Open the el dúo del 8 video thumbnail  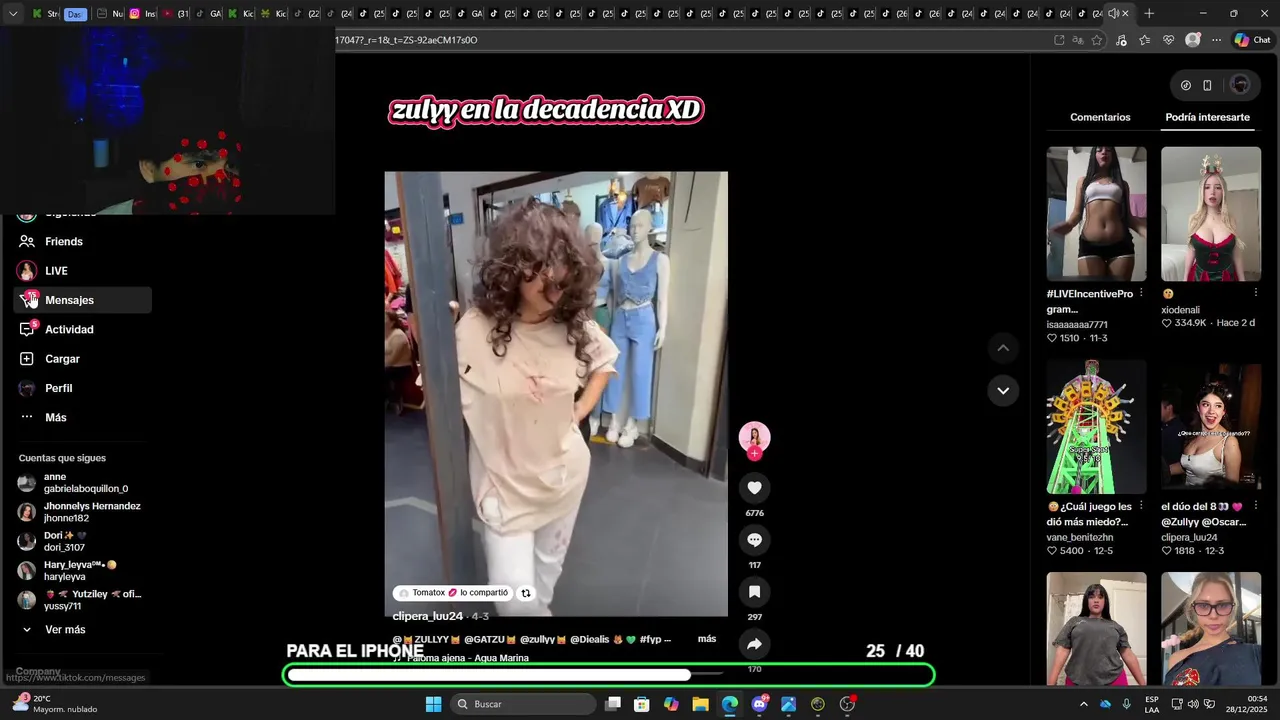tap(1211, 427)
